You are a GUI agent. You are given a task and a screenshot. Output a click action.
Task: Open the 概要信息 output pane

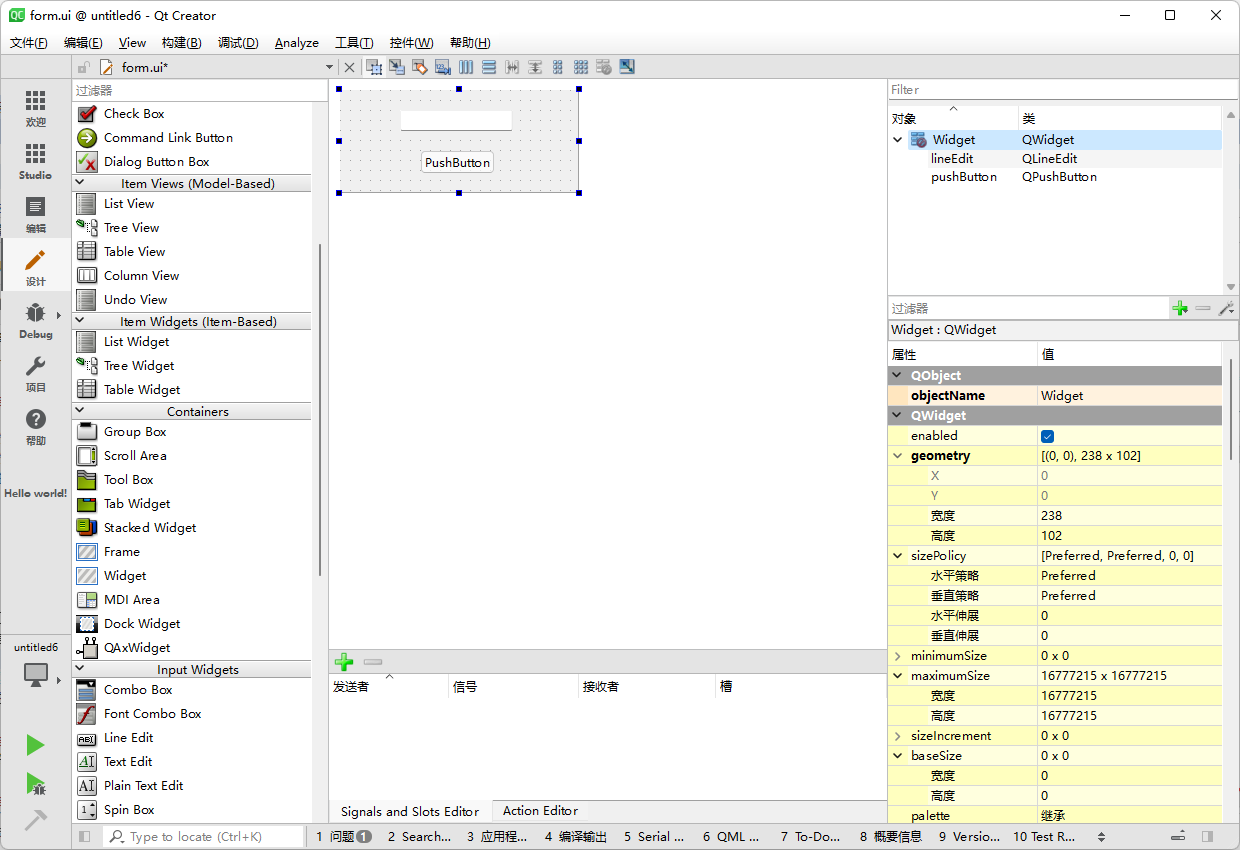point(891,837)
